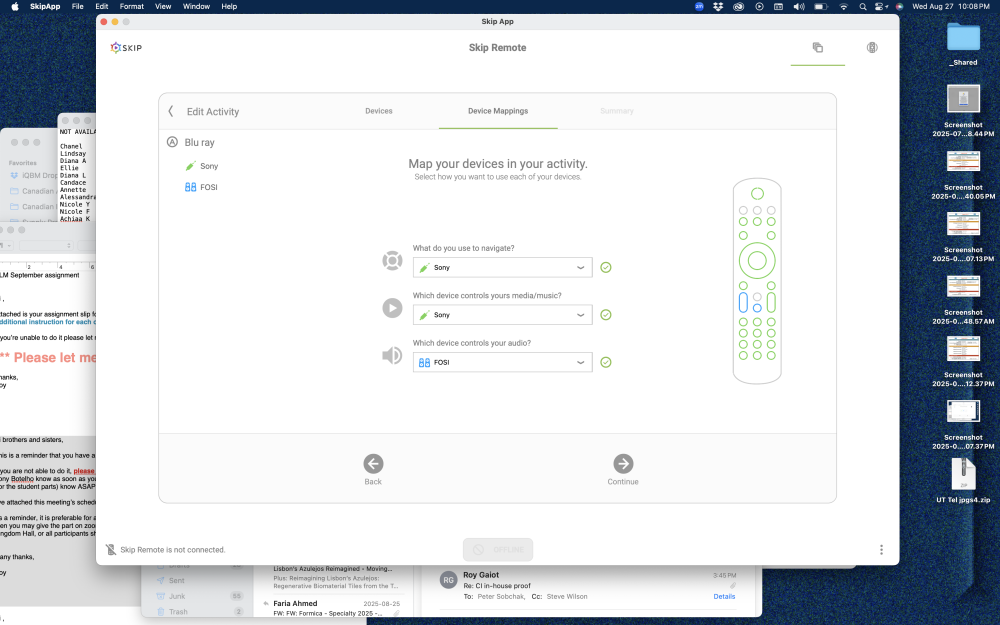Open the three-dot more options menu
The image size is (1000, 625).
pyautogui.click(x=881, y=550)
